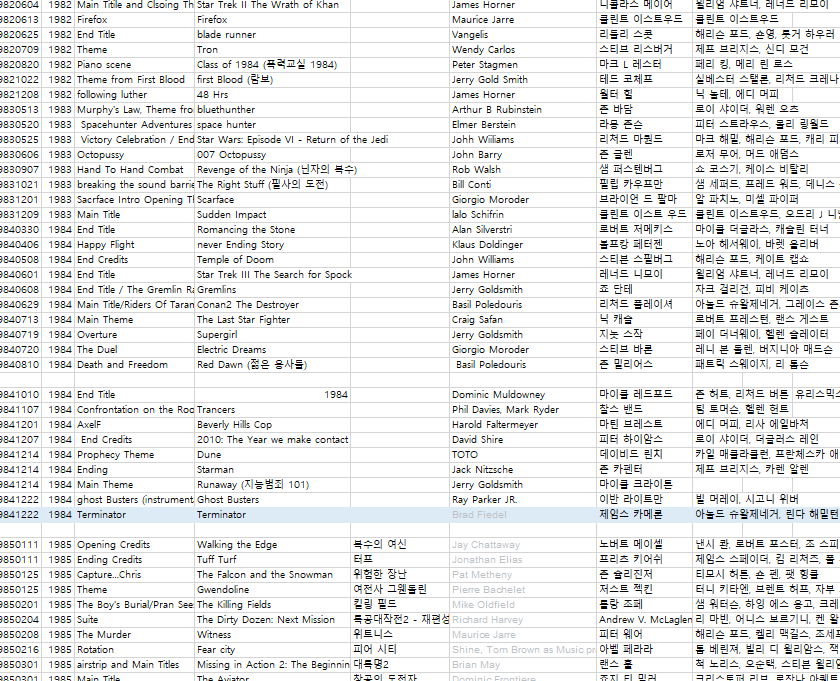Select 'Star Wars: Episode VI - Return of the Jedi' cell
Viewport: 840px width, 681px height.
(x=292, y=140)
